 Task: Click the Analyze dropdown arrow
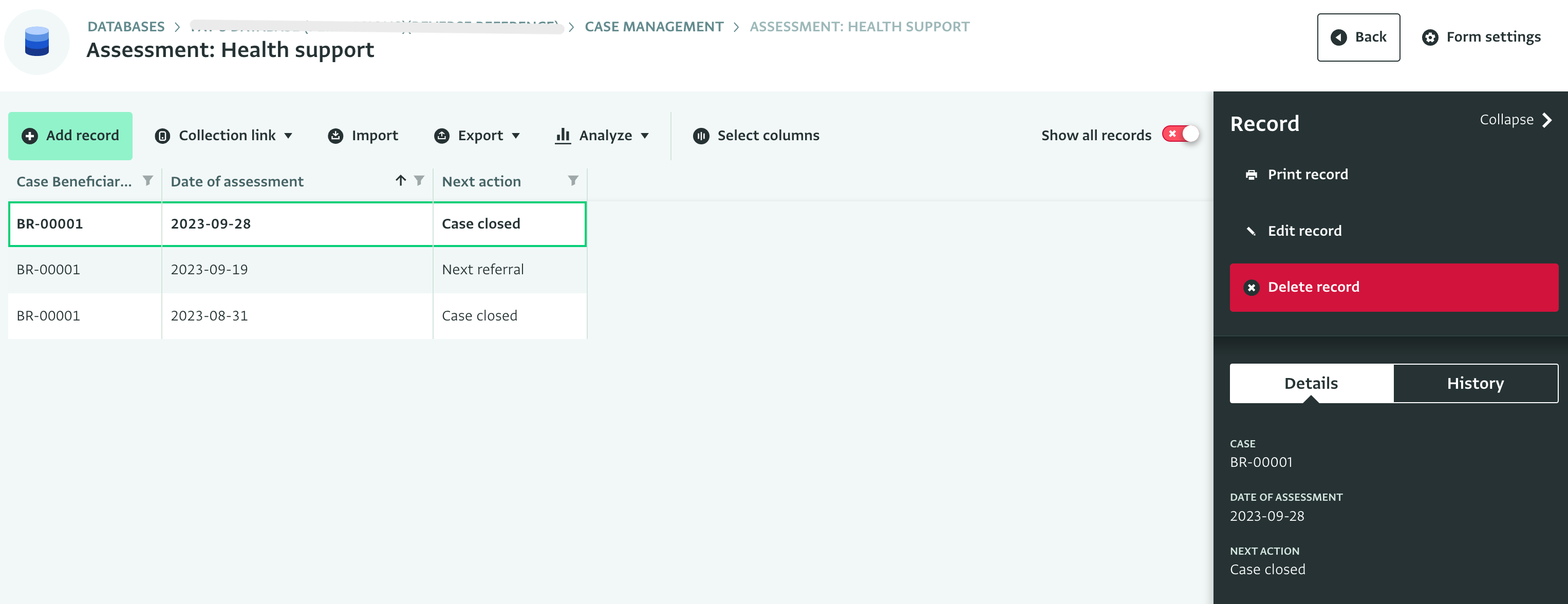(x=648, y=136)
